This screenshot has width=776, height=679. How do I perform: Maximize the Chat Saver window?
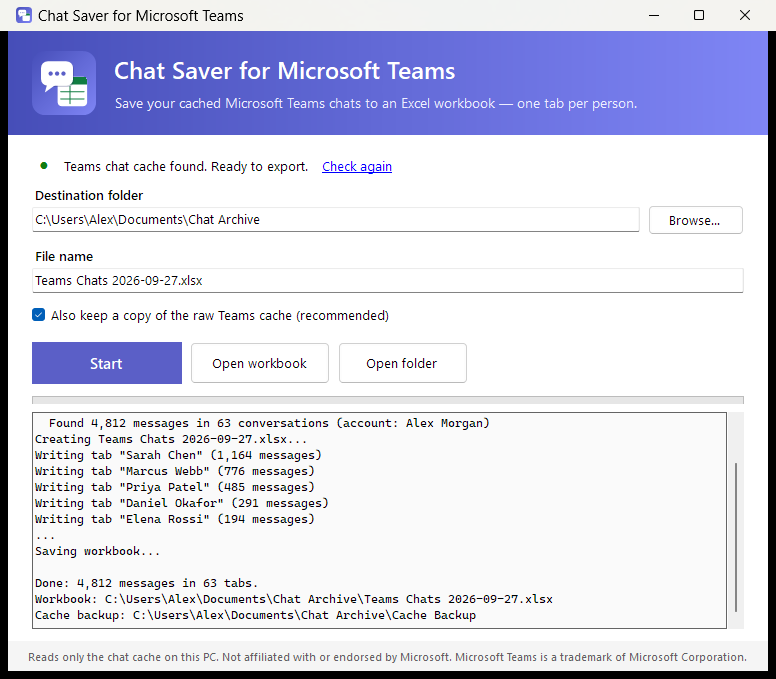click(x=699, y=15)
